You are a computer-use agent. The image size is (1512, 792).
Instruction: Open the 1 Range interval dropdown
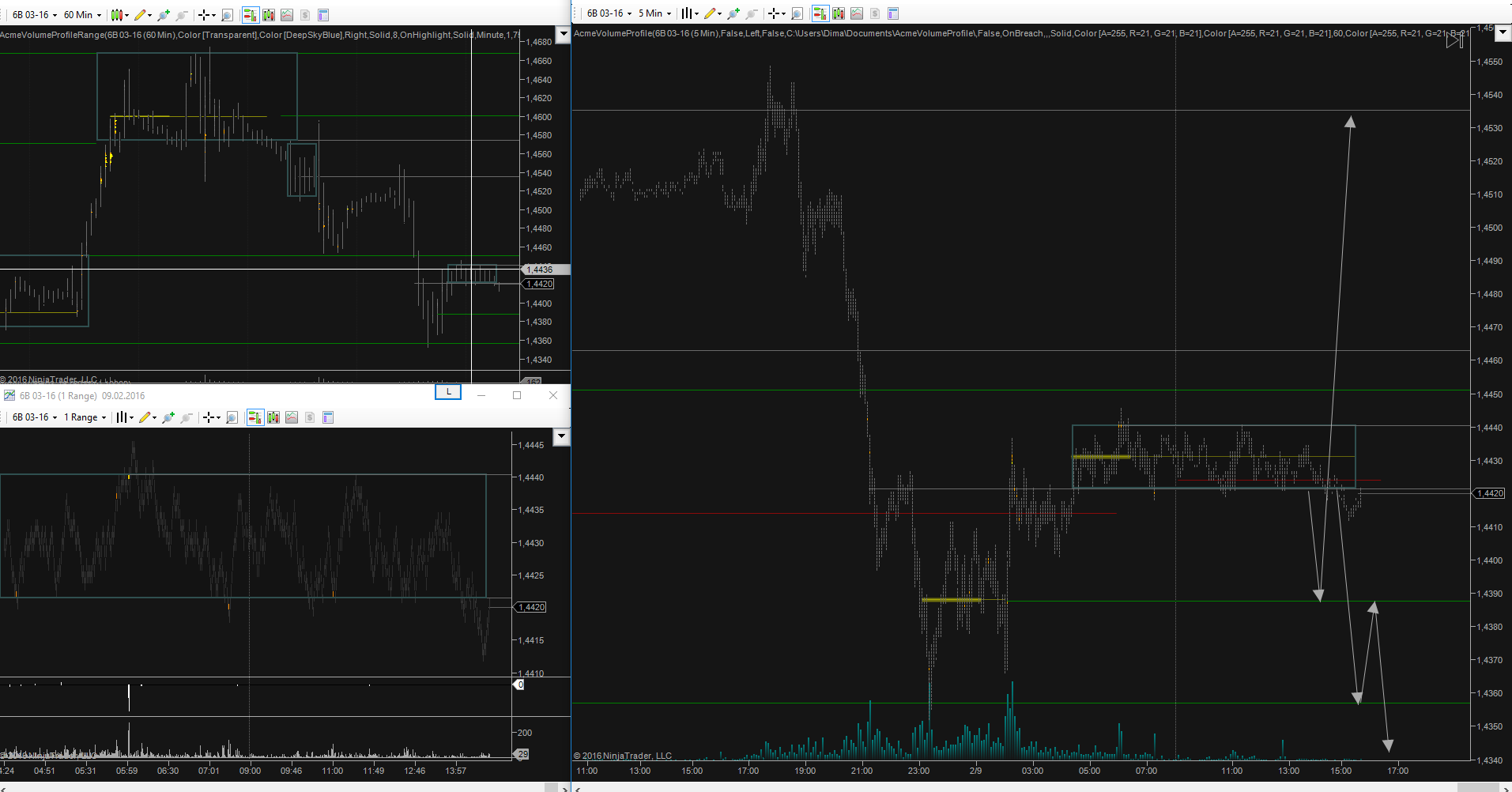pyautogui.click(x=85, y=417)
